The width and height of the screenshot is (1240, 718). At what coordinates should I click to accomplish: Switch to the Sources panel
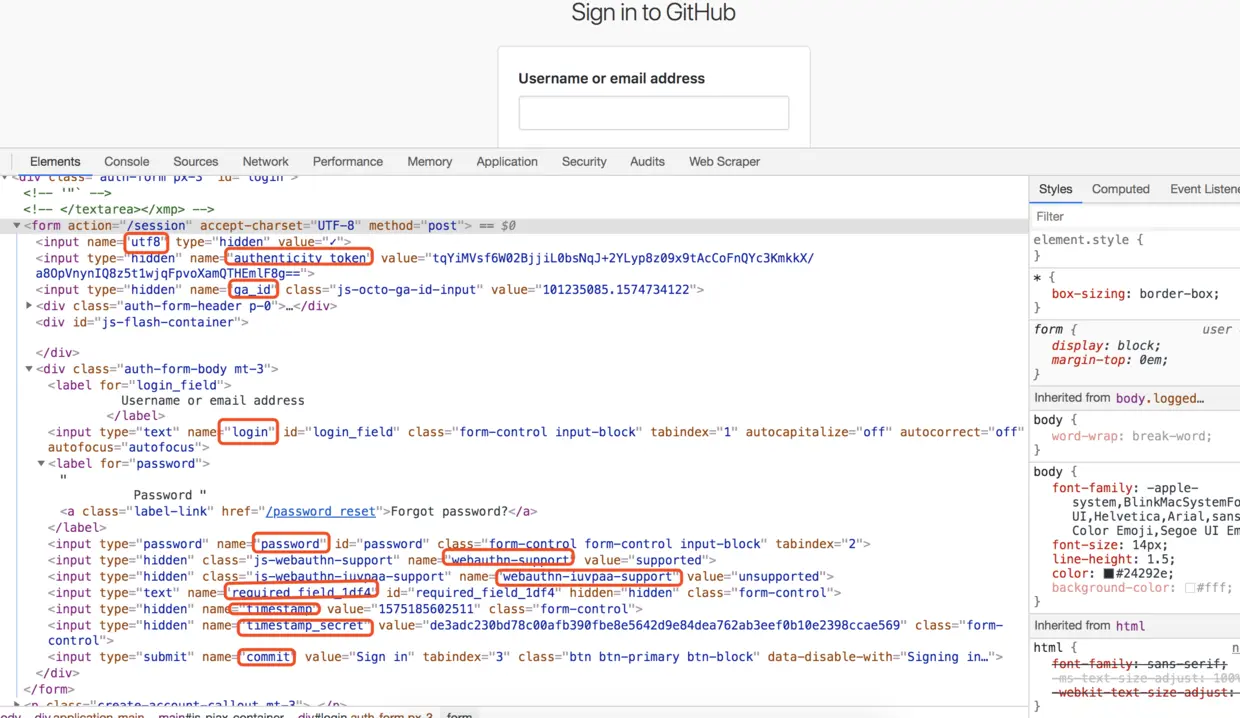pos(195,161)
